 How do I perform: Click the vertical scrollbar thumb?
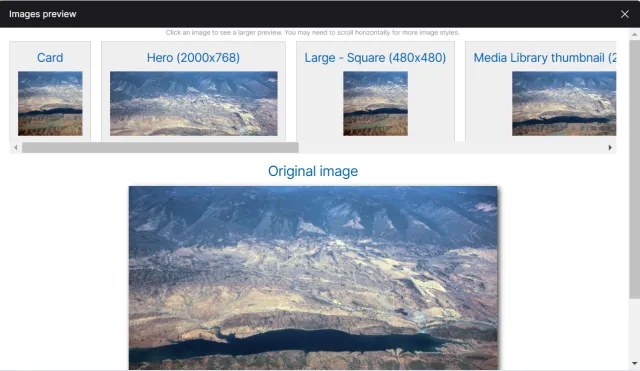634,169
